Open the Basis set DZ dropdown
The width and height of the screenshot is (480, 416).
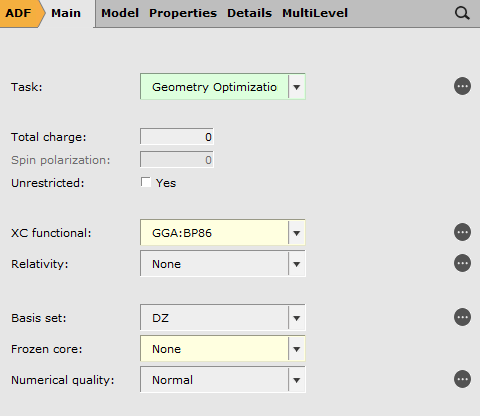[223, 318]
